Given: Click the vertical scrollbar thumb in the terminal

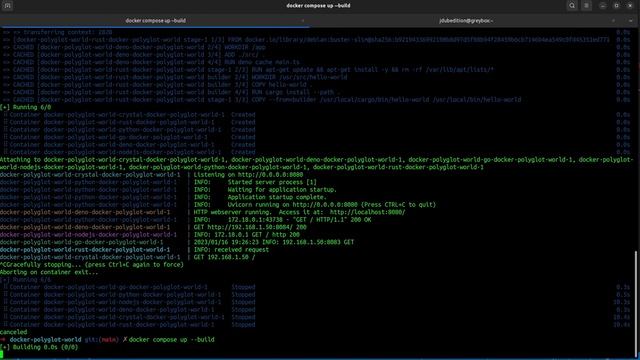Looking at the screenshot, I should tap(635, 304).
